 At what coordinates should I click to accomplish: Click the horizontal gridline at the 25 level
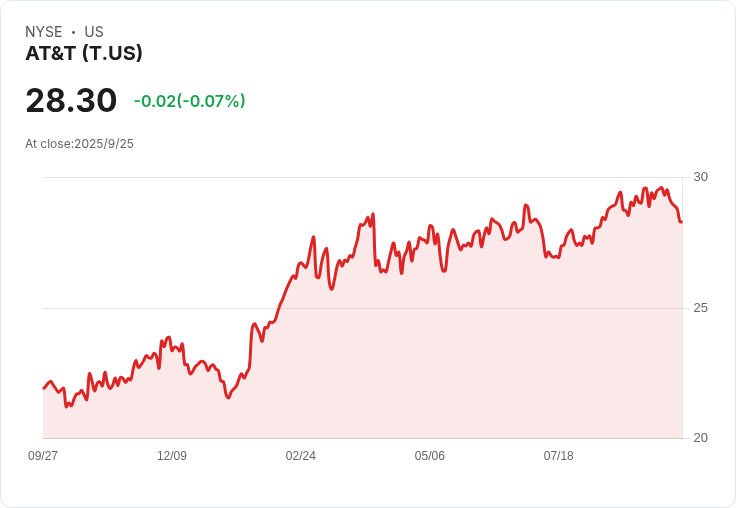150,308
